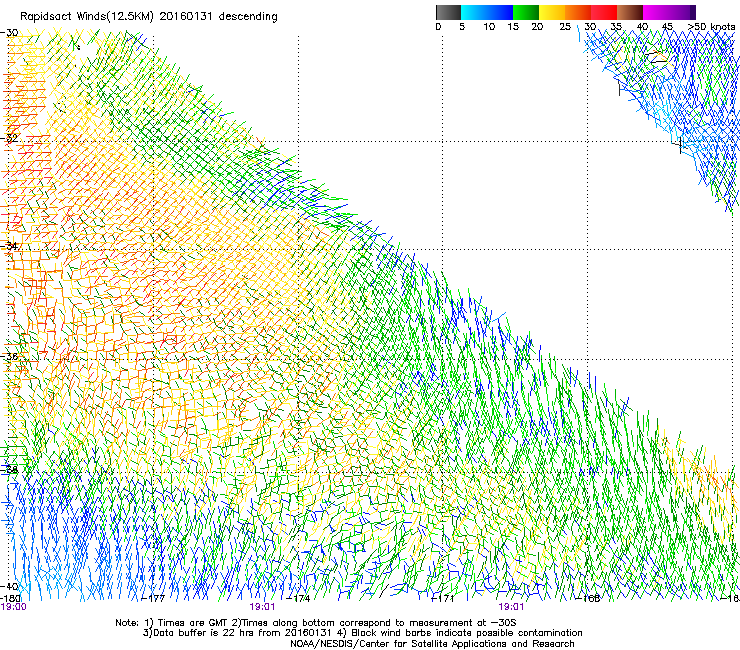The width and height of the screenshot is (740, 650).
Task: Click the gray 0-5 knots legend segment
Action: point(448,12)
